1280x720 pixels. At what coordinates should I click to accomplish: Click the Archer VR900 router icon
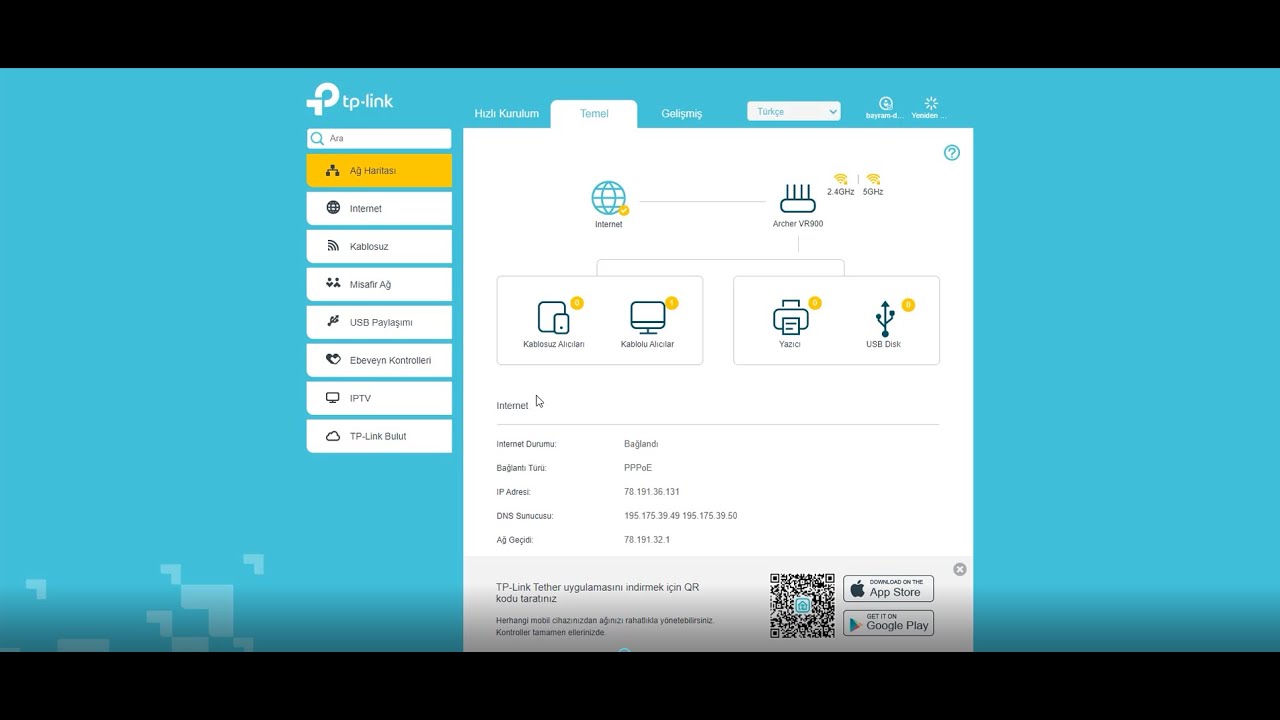click(798, 198)
